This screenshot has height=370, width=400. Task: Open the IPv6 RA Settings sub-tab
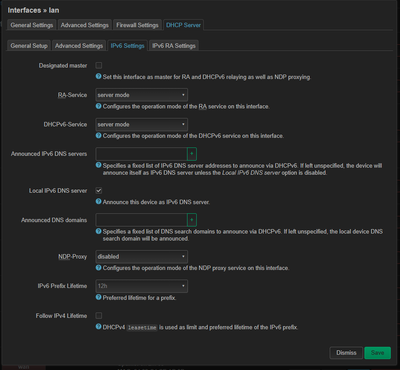[x=174, y=46]
